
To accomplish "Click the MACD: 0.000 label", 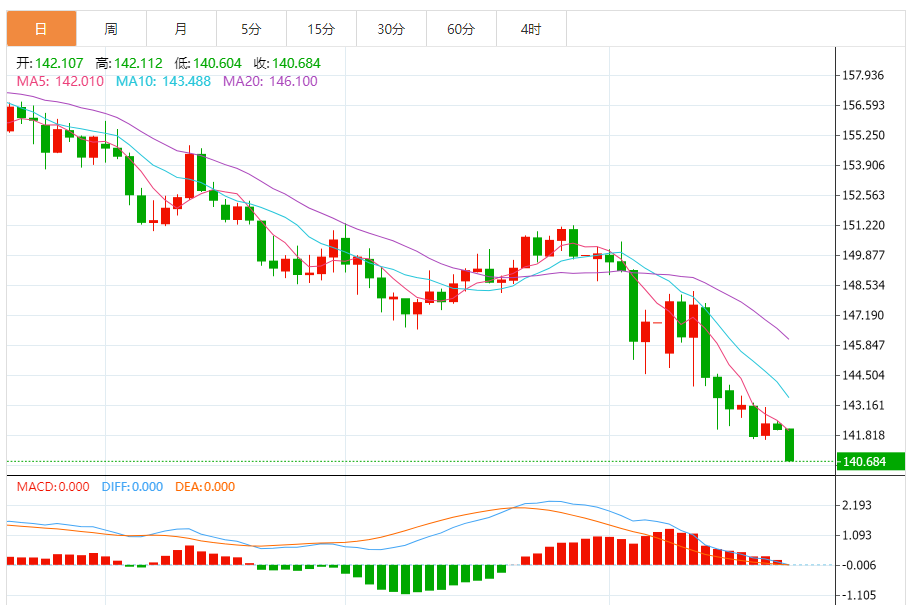I will tap(53, 487).
